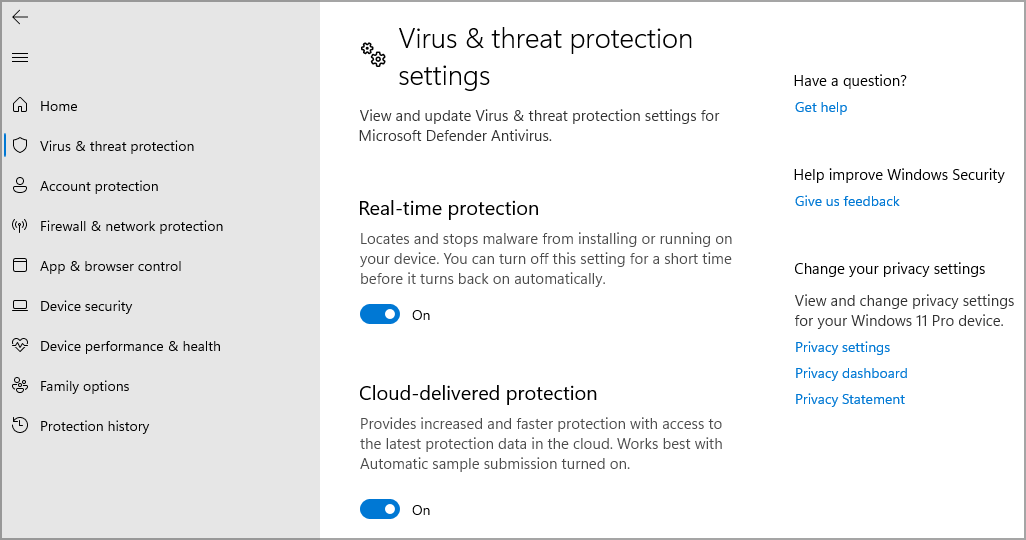Open the hamburger navigation menu icon
Viewport: 1026px width, 540px height.
pos(20,58)
